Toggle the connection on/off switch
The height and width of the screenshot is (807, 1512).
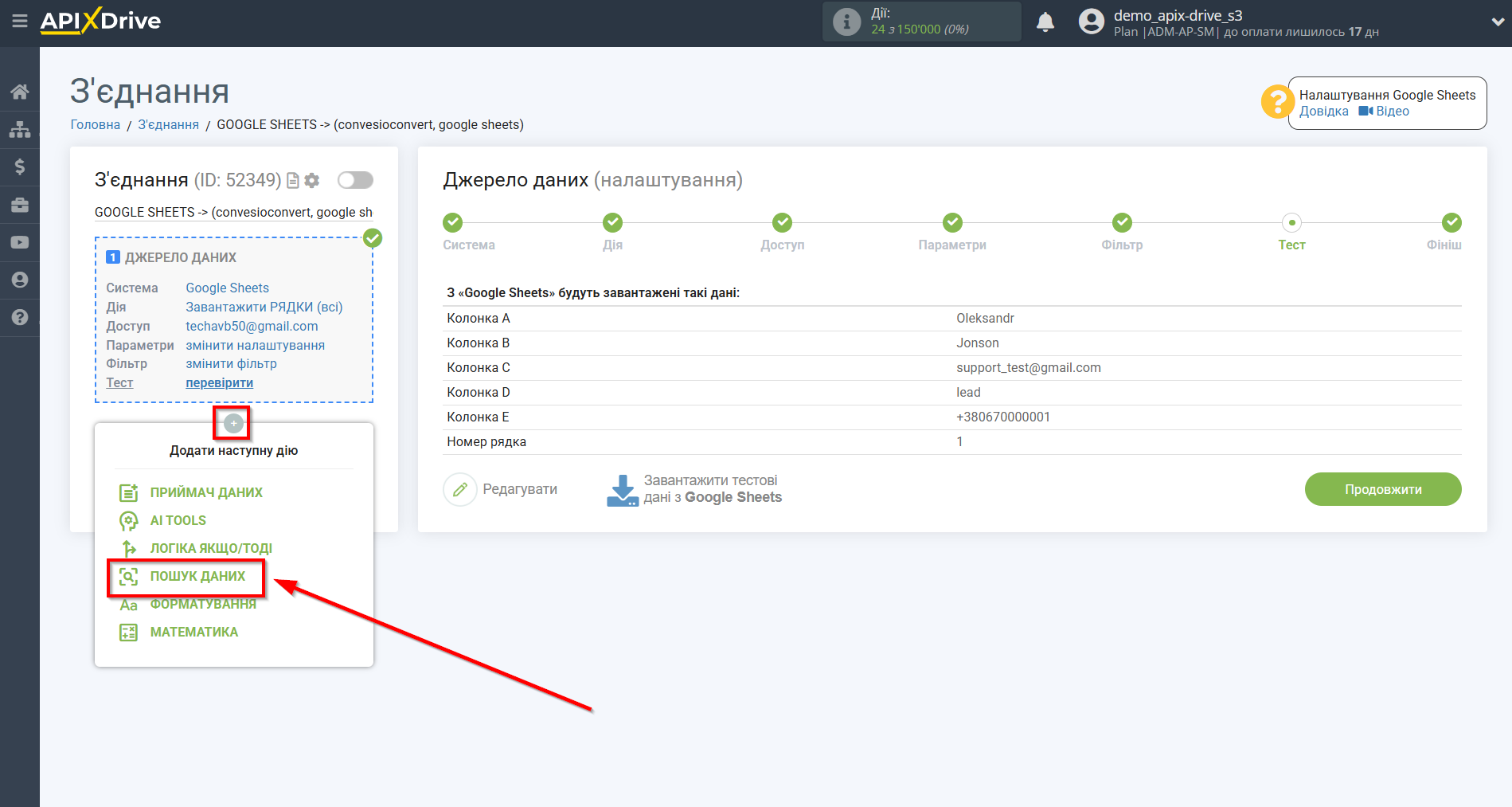(355, 180)
